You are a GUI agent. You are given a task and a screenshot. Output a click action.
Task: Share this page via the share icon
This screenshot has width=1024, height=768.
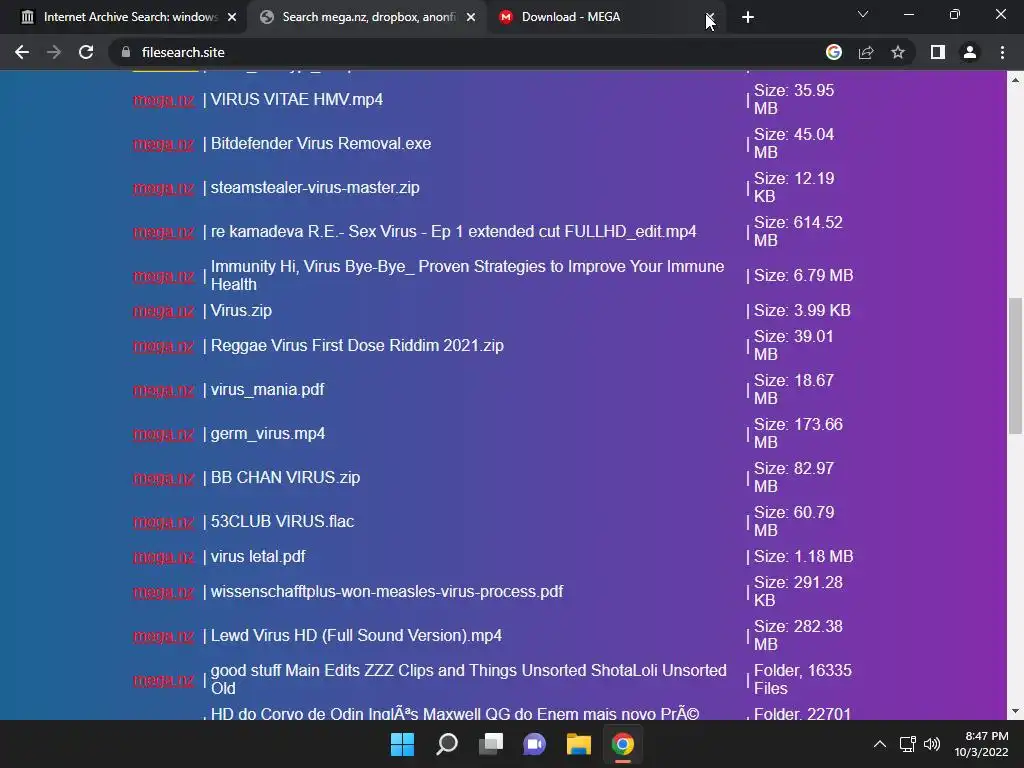pyautogui.click(x=866, y=52)
